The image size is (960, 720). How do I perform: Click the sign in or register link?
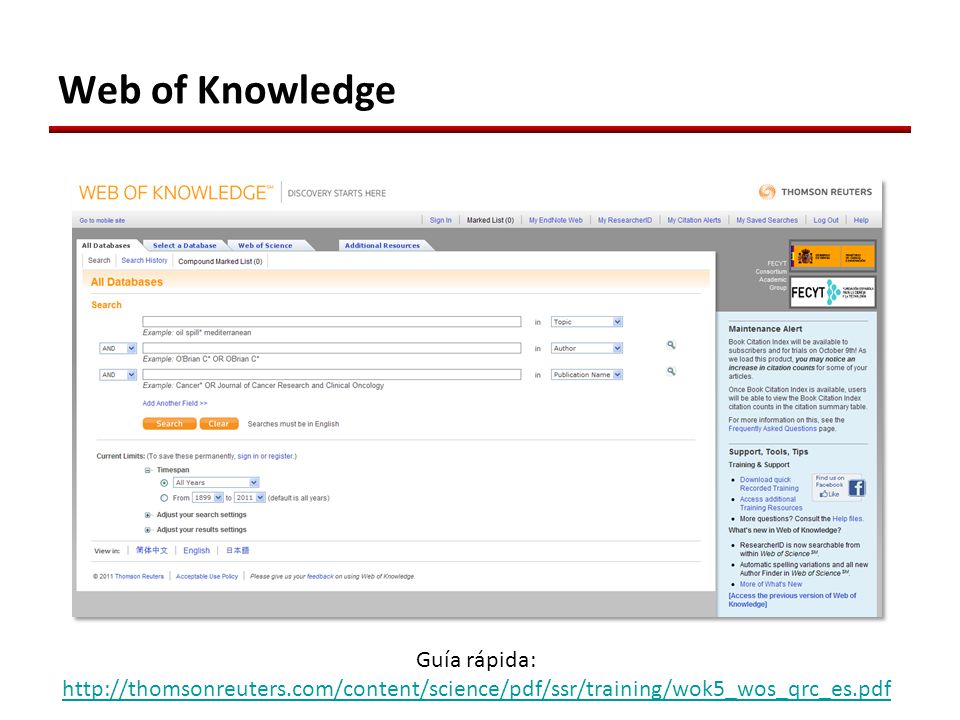(x=266, y=456)
